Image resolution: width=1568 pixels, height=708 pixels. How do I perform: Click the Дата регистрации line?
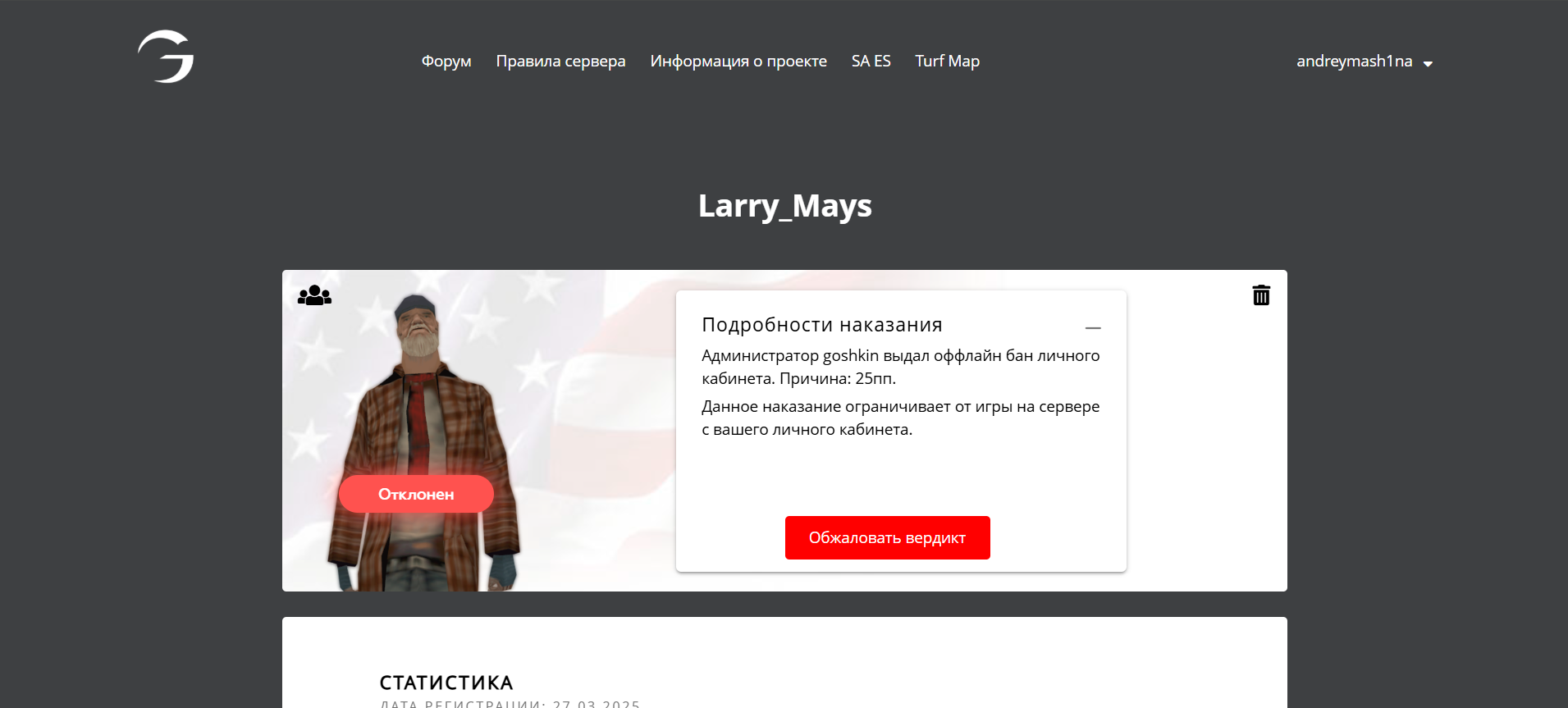pos(510,703)
